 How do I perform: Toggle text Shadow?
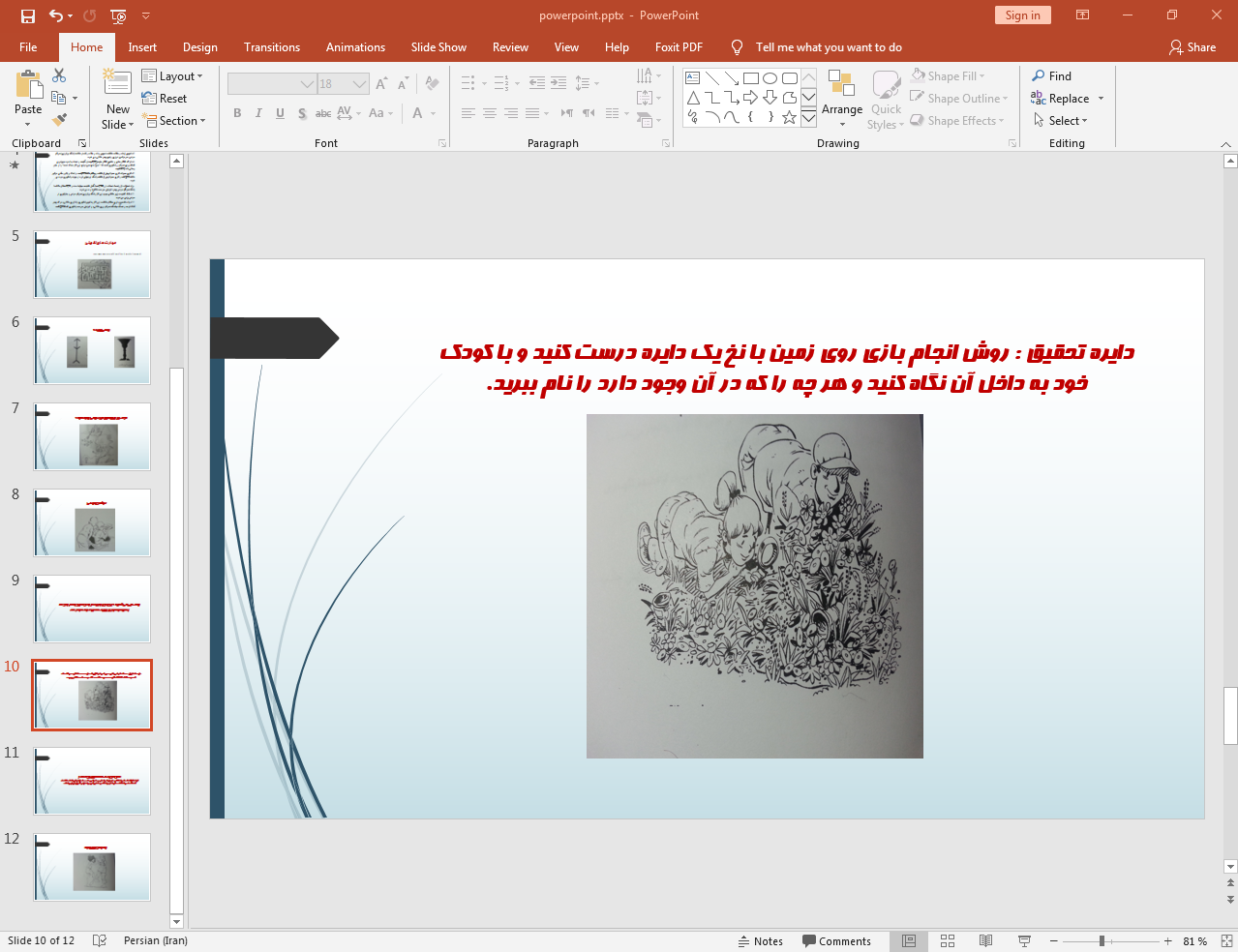tap(302, 113)
